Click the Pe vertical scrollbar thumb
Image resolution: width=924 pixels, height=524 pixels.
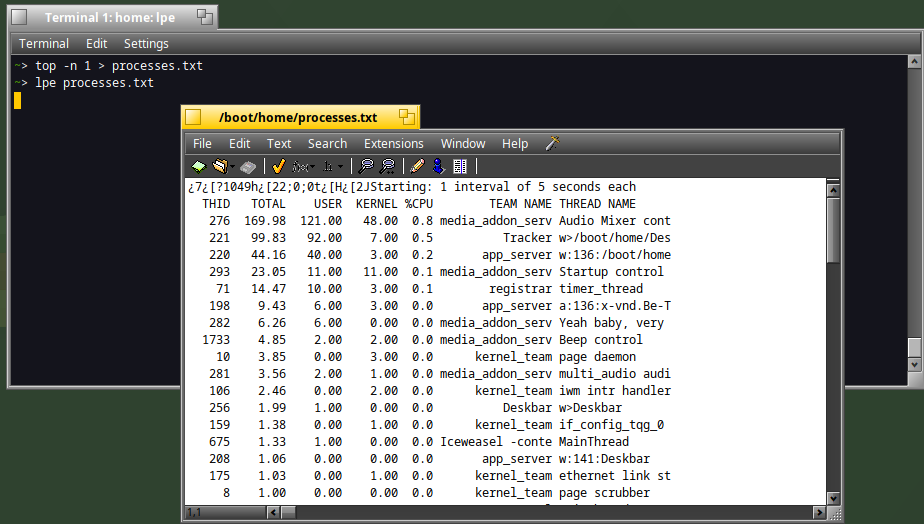click(x=833, y=230)
